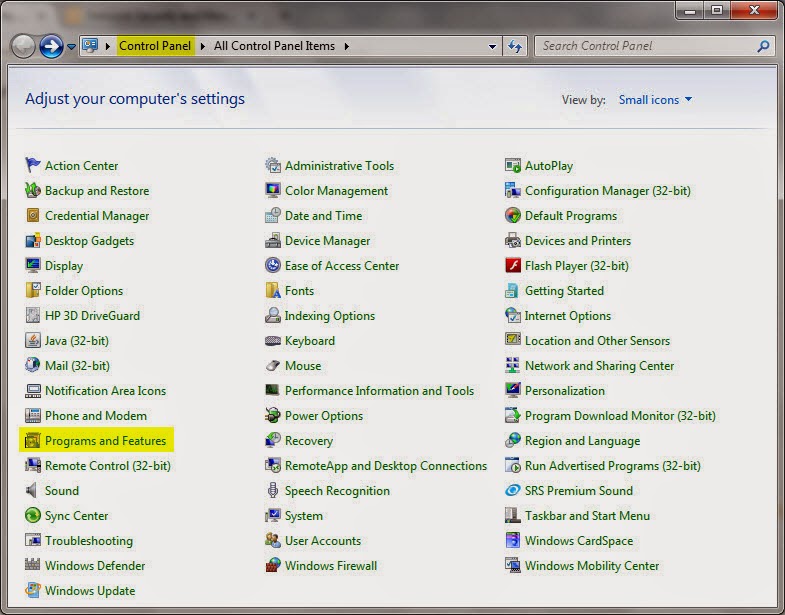Go forward with the blue Forward button
The width and height of the screenshot is (785, 615).
coord(51,47)
